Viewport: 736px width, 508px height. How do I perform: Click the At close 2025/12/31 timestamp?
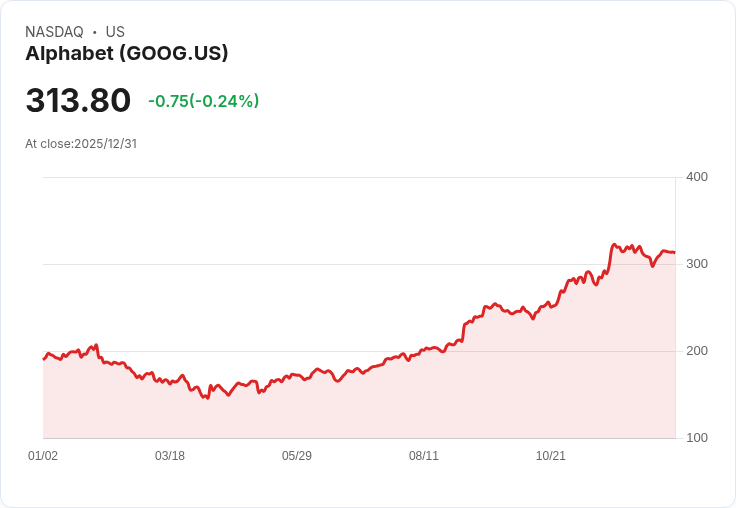click(x=81, y=143)
